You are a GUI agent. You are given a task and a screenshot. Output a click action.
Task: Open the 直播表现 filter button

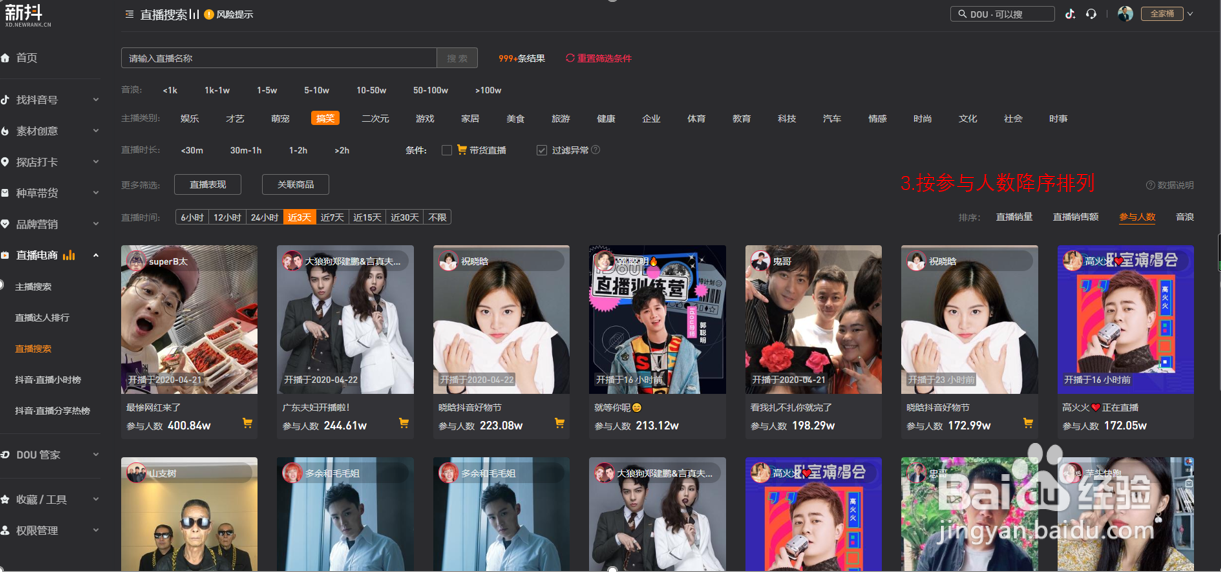[x=208, y=185]
